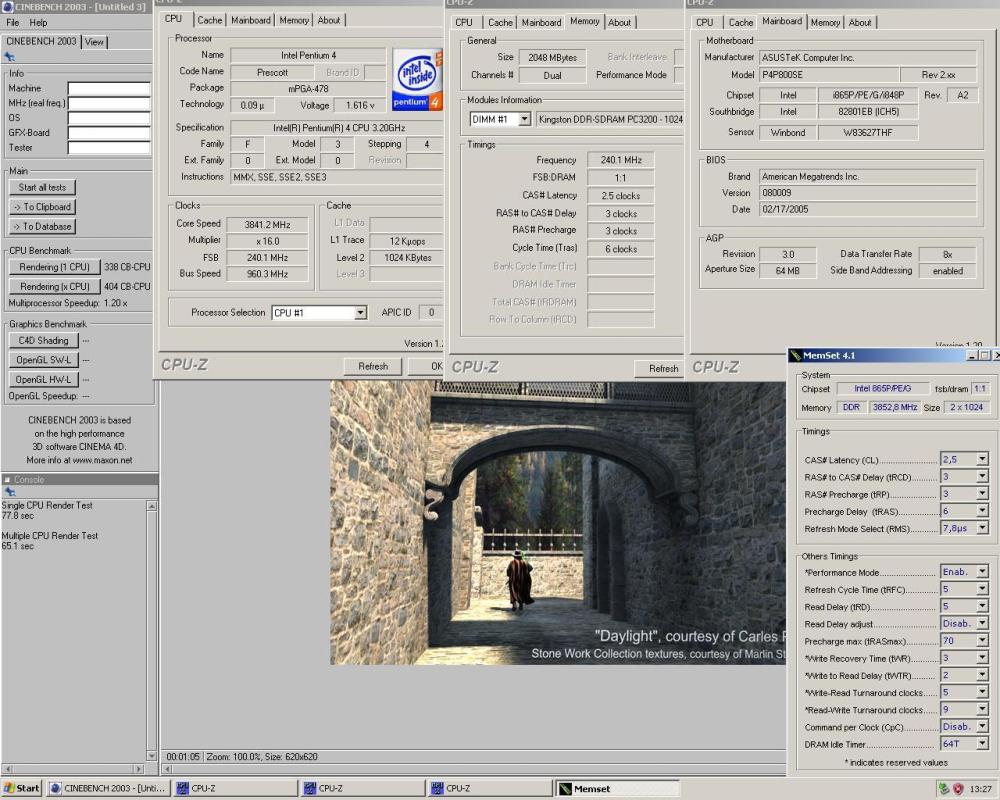Screen dimensions: 1000x800
Task: Click the Machine input field
Action: (x=109, y=89)
